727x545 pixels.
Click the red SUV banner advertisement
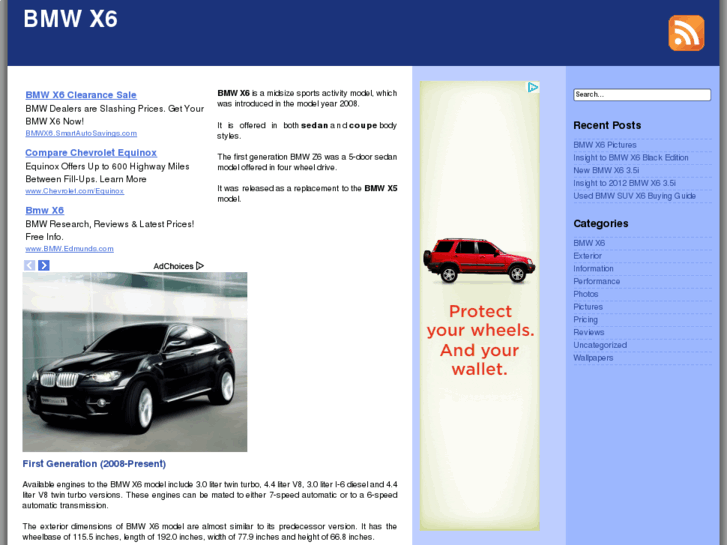pyautogui.click(x=480, y=306)
